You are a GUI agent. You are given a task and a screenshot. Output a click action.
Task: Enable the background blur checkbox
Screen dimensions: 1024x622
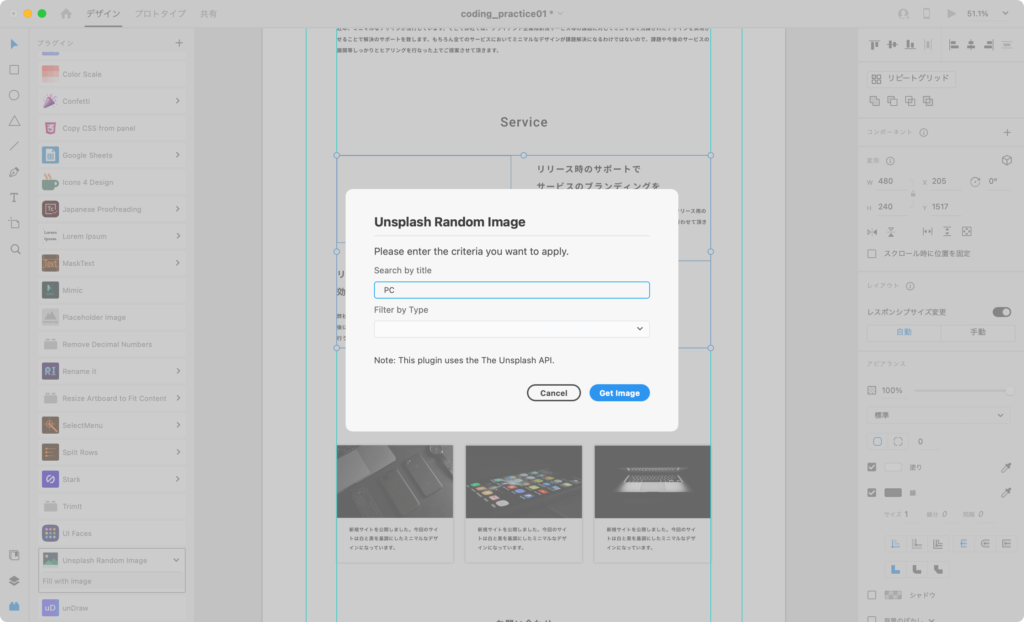(x=872, y=619)
